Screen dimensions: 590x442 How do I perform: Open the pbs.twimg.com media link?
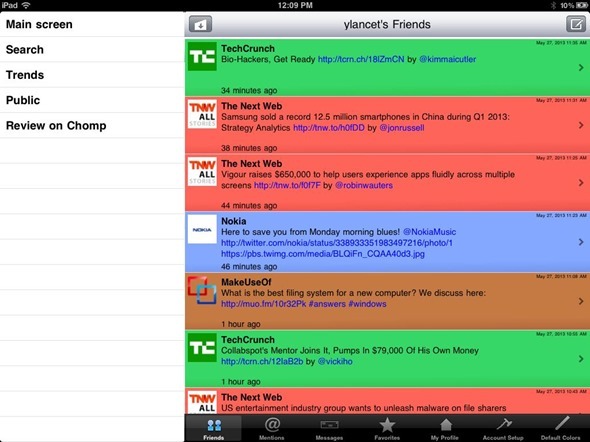click(323, 254)
